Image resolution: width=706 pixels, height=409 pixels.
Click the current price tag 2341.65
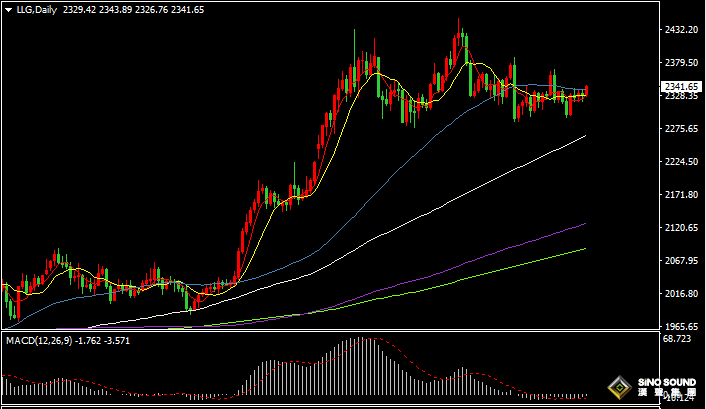point(680,87)
